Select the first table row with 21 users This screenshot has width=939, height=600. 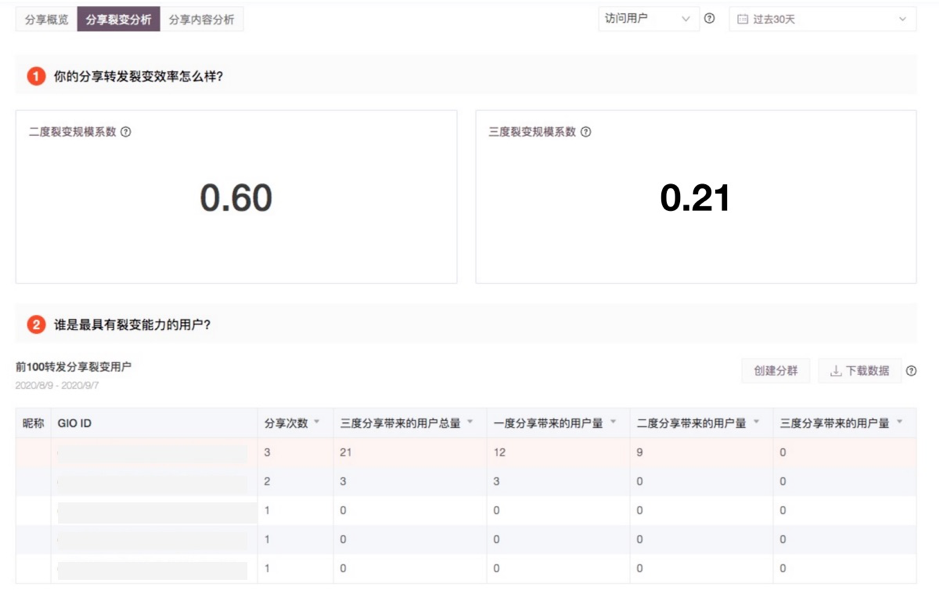point(465,453)
